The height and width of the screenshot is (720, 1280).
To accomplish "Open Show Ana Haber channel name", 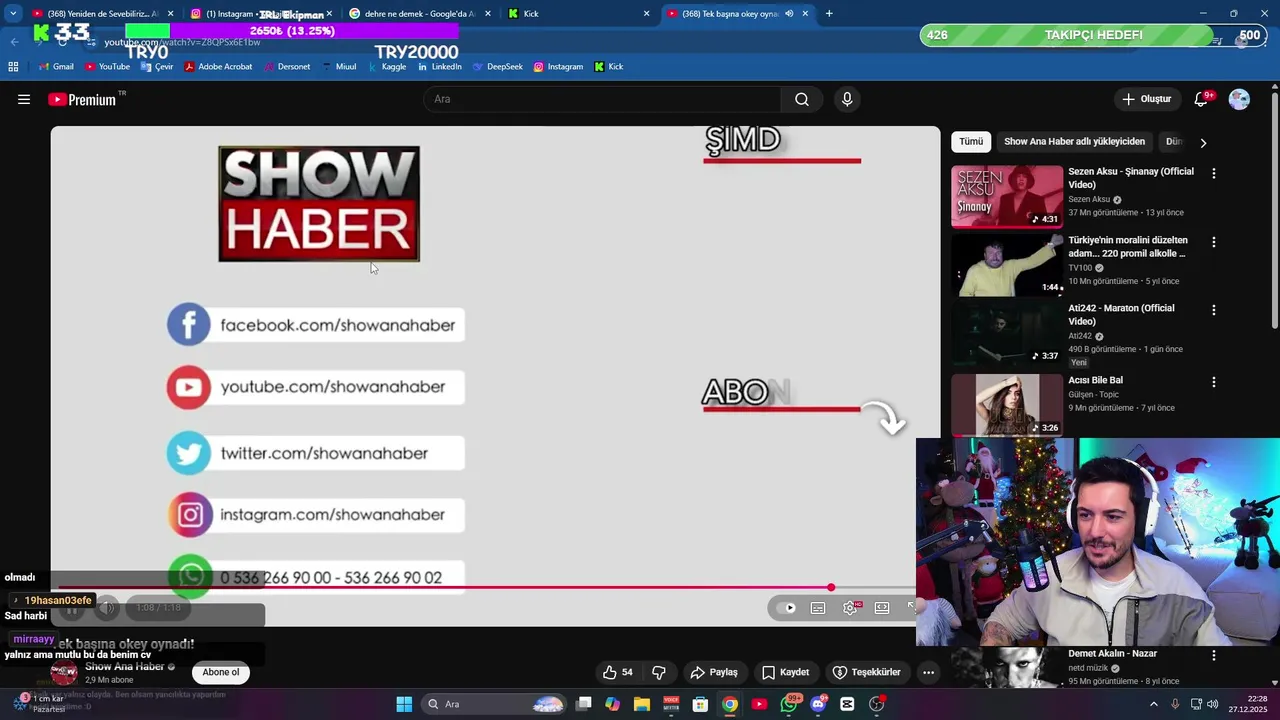I will (x=125, y=667).
